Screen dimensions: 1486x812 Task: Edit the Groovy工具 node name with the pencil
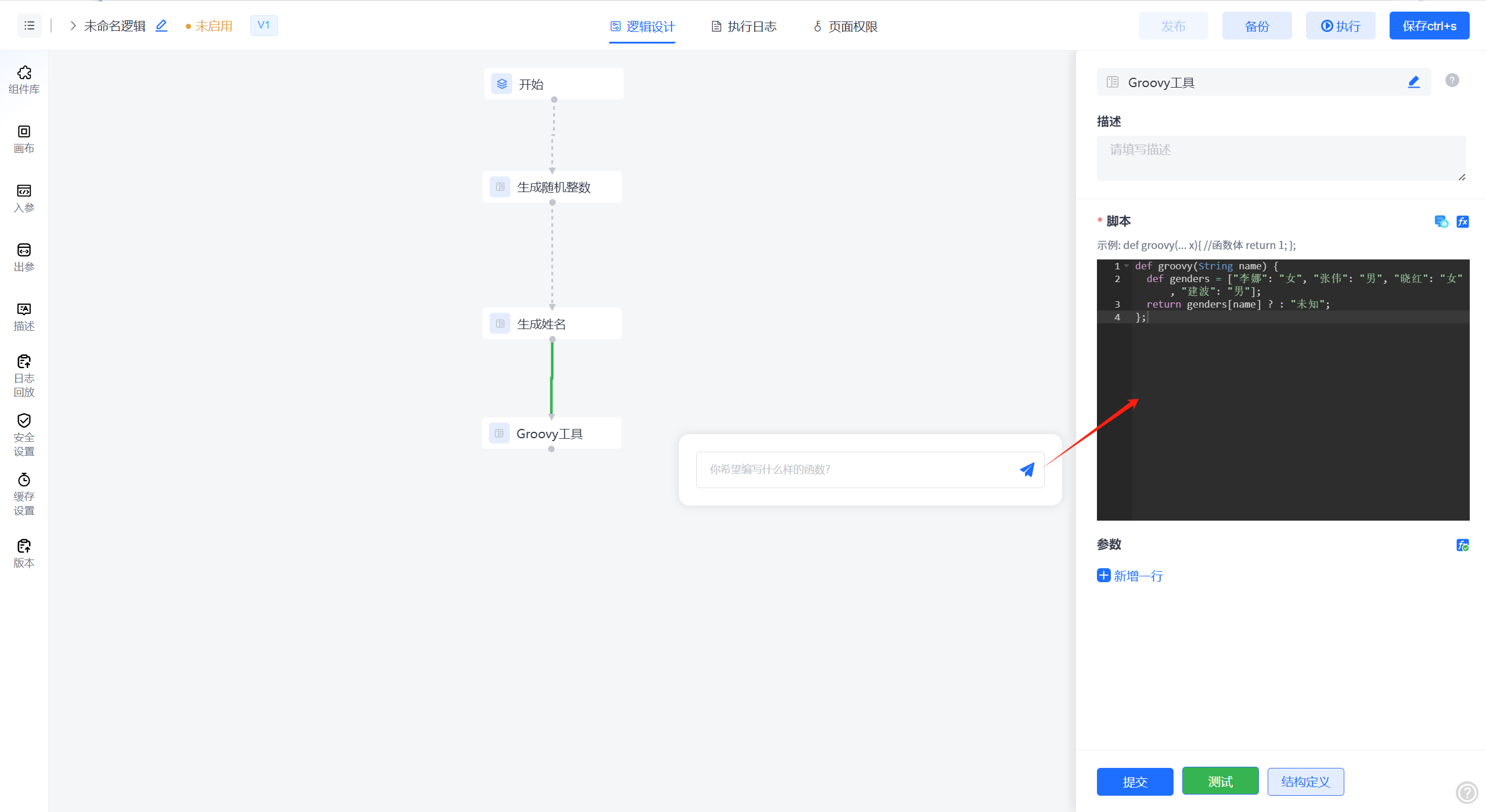tap(1413, 82)
